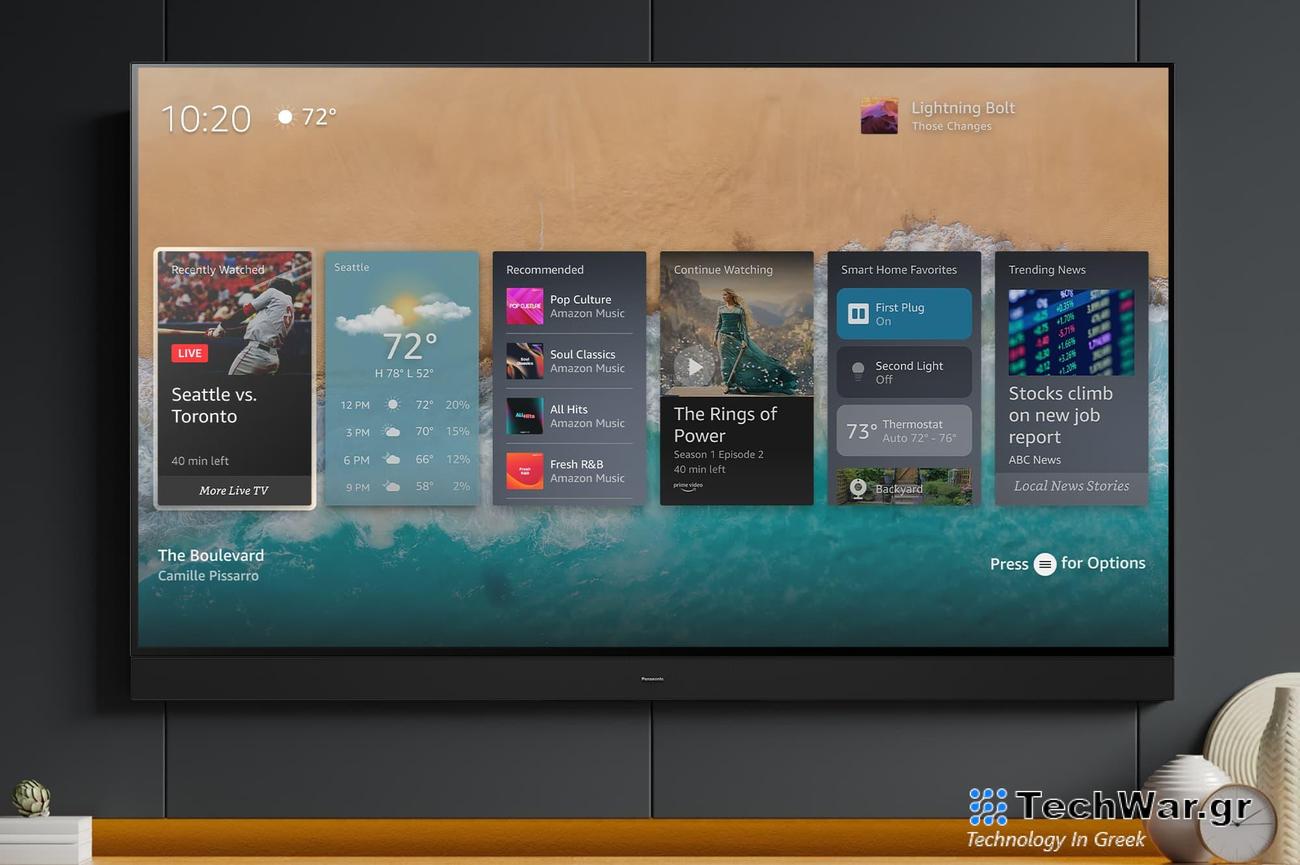Click the stock market news thumbnail
Viewport: 1300px width, 865px height.
1071,332
